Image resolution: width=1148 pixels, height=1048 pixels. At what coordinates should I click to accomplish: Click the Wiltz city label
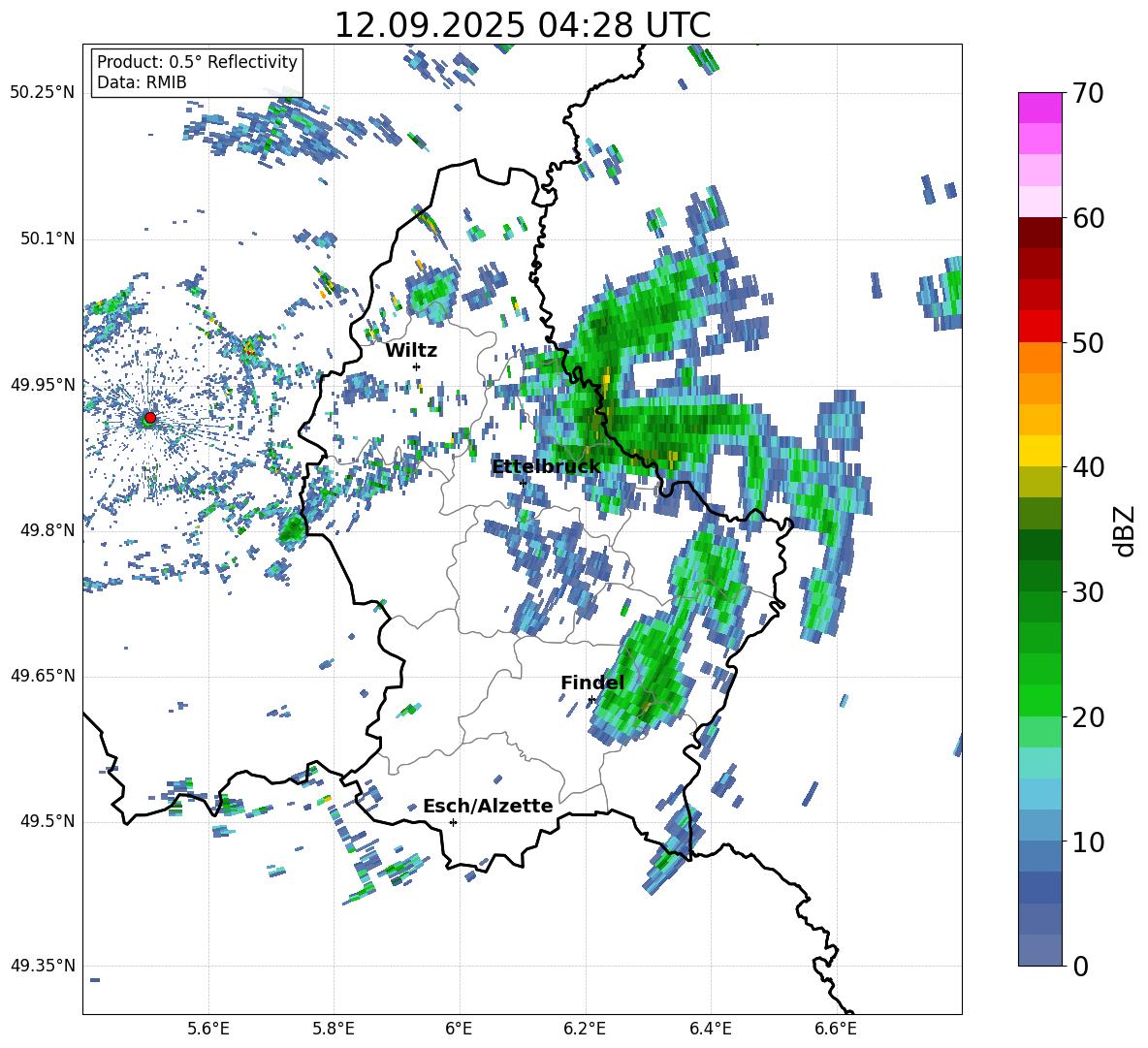click(411, 351)
